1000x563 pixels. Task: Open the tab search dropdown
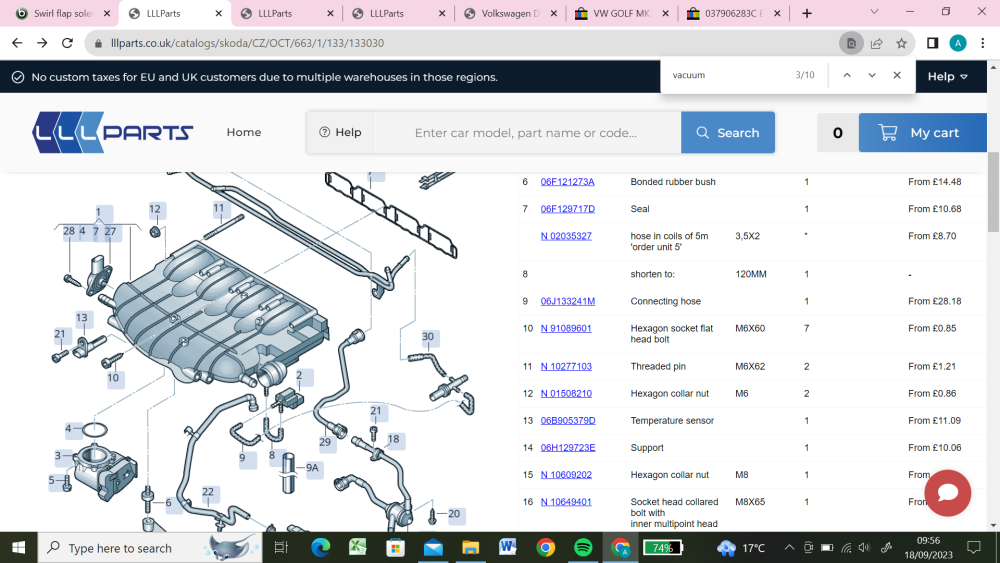pyautogui.click(x=874, y=12)
